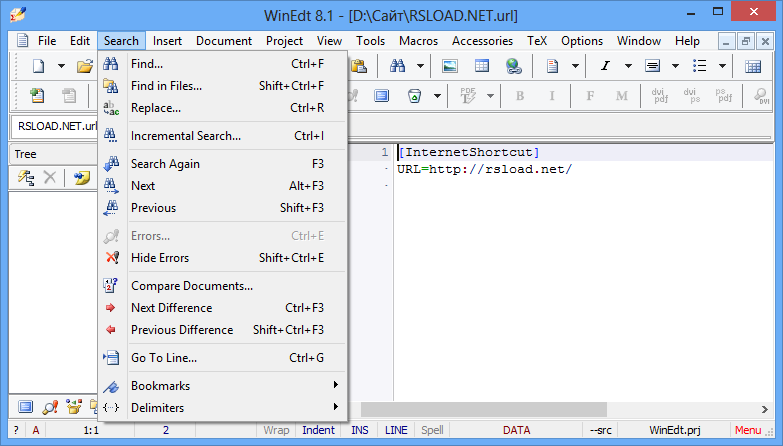783x446 pixels.
Task: Open the Macros menu
Action: (x=418, y=41)
